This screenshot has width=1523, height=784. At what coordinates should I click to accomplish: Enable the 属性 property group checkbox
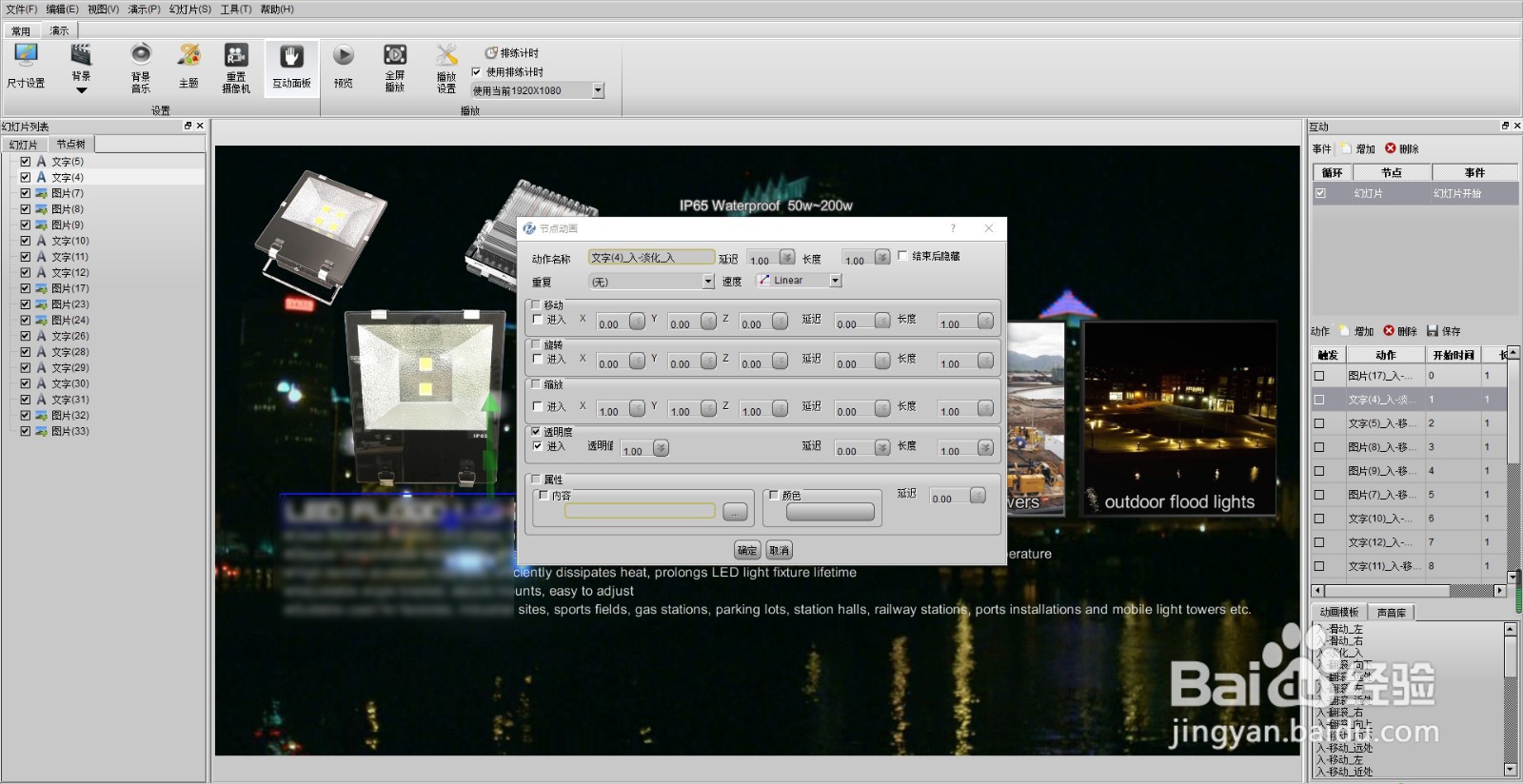[x=537, y=480]
